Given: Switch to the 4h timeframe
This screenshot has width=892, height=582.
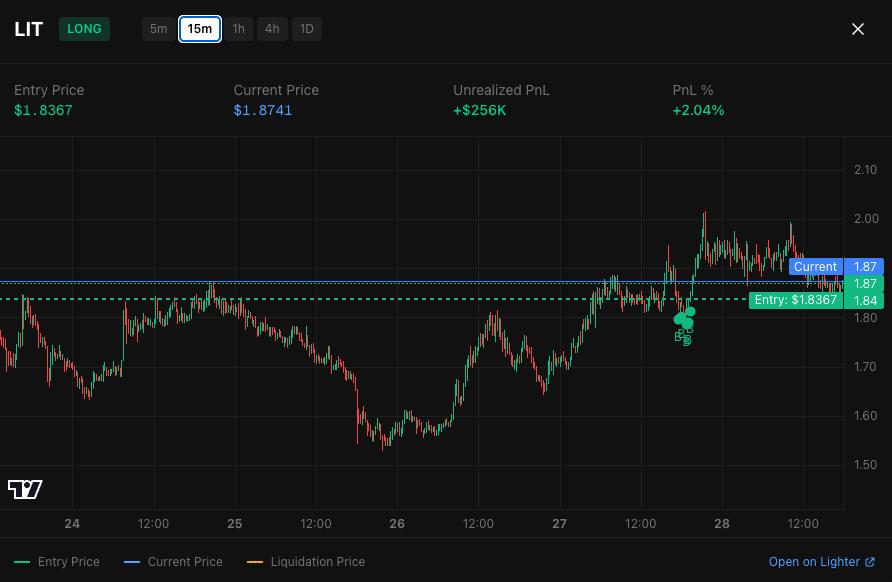Looking at the screenshot, I should [x=272, y=29].
